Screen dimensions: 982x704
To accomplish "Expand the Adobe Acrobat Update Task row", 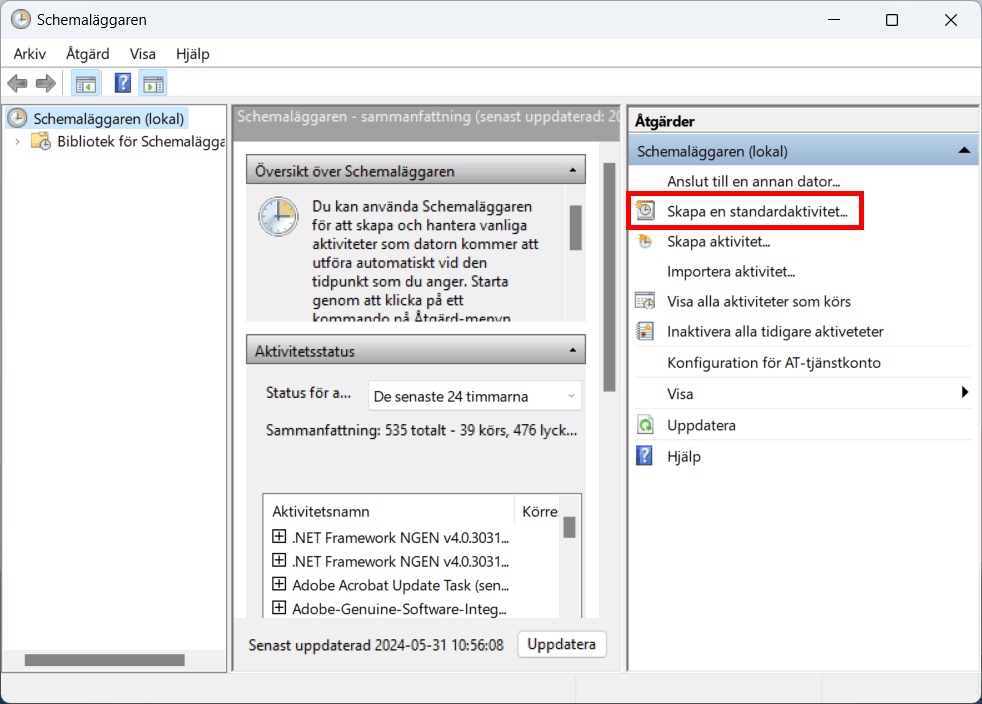I will tap(279, 584).
